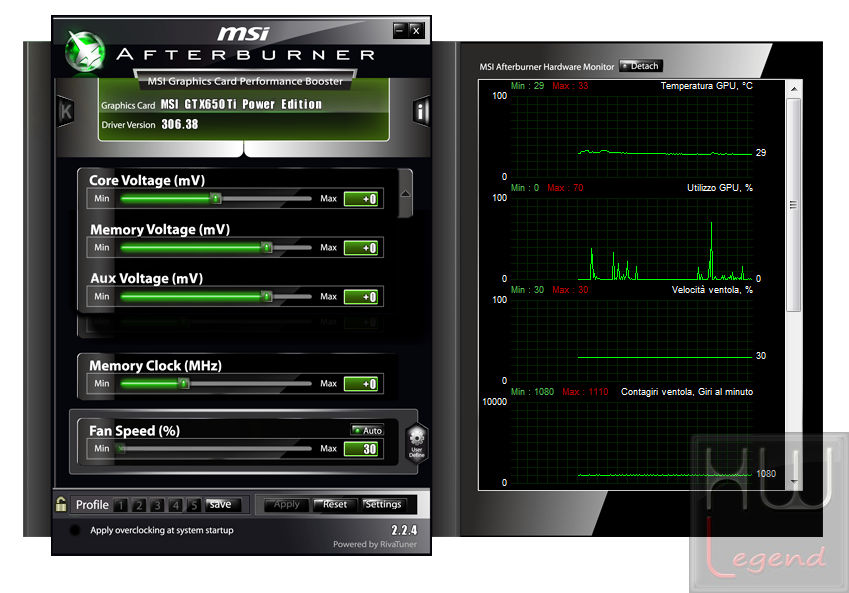
Task: Click the Memory Clock value field
Action: (x=361, y=384)
